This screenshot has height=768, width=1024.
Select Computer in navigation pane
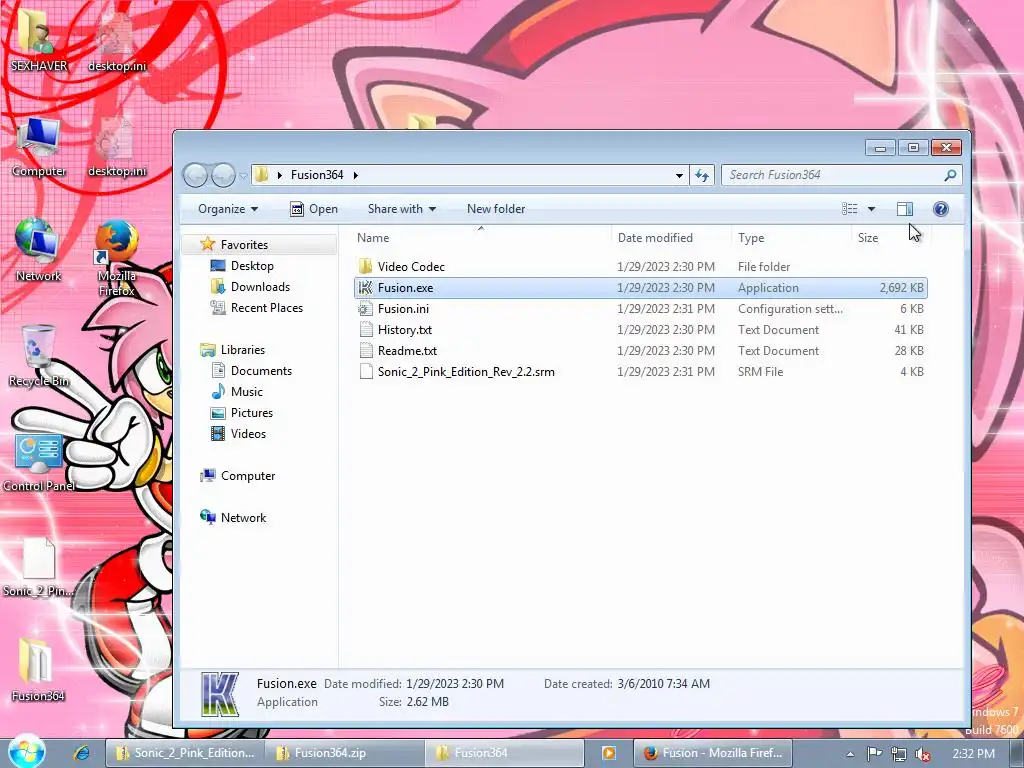click(x=248, y=475)
